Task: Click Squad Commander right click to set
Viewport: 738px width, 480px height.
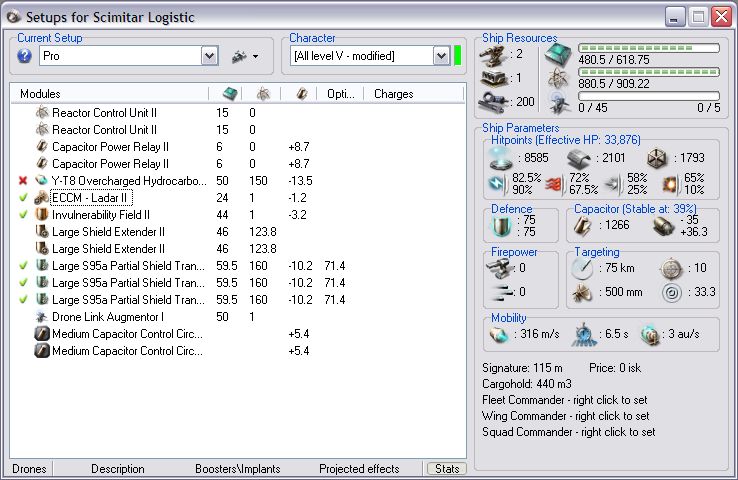Action: (569, 432)
